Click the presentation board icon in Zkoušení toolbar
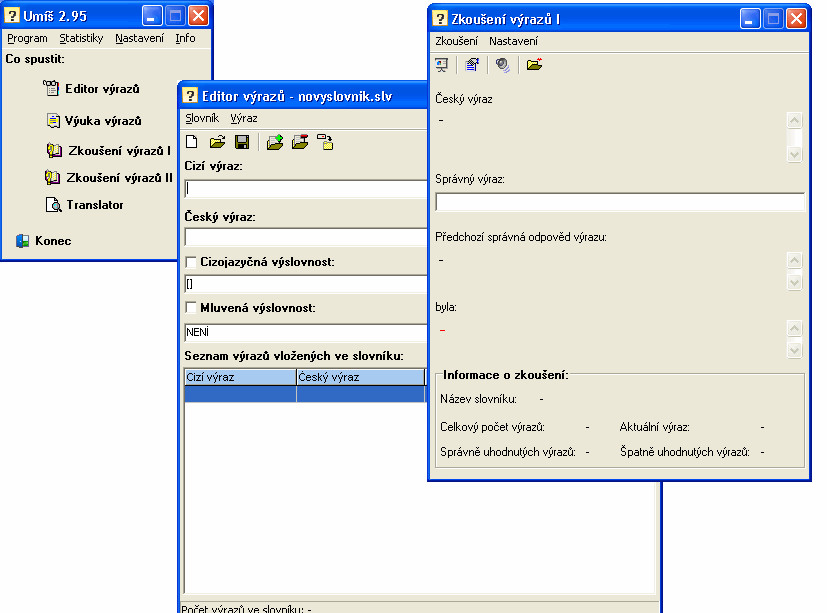Screen dimensions: 827x613 tap(441, 64)
